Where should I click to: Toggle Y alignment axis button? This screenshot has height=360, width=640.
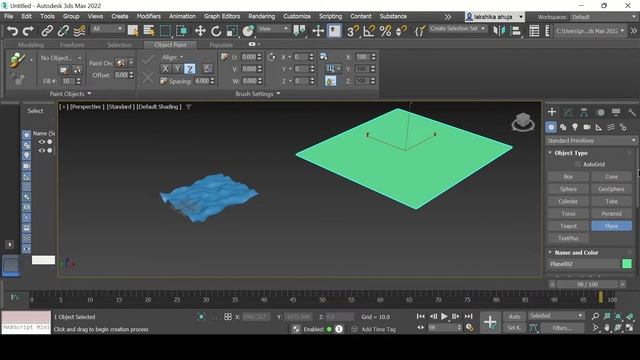178,69
